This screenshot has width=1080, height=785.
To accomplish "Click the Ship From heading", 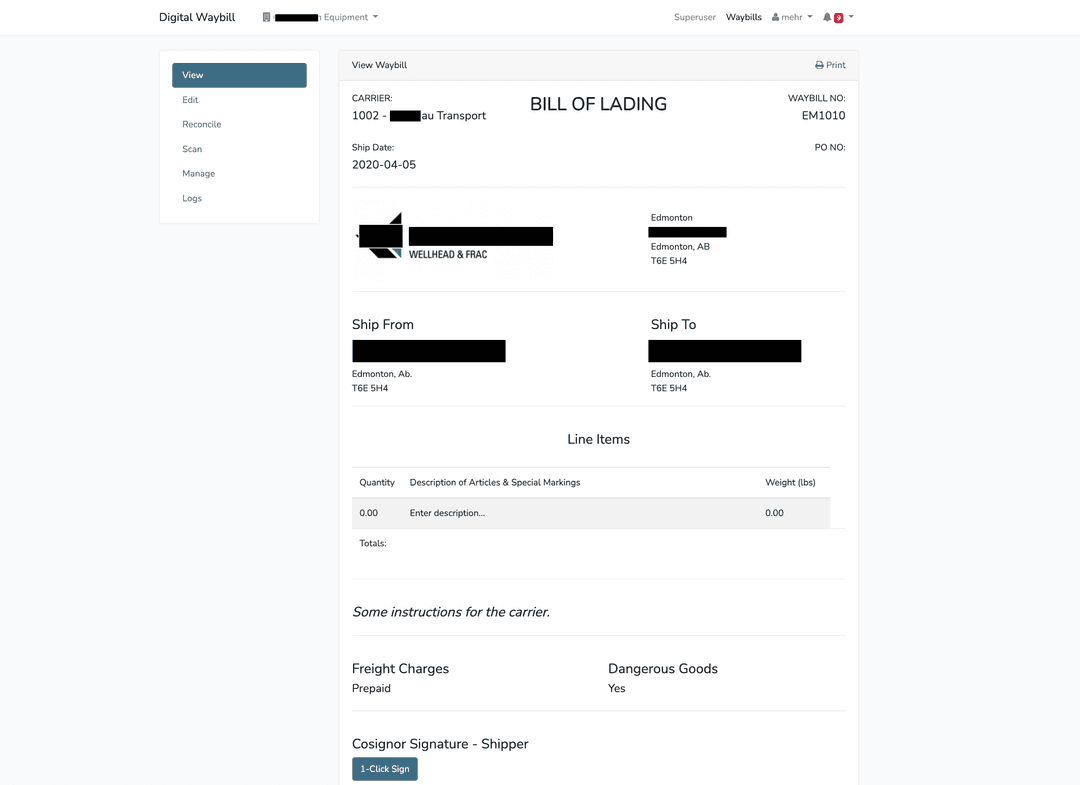I will 383,324.
